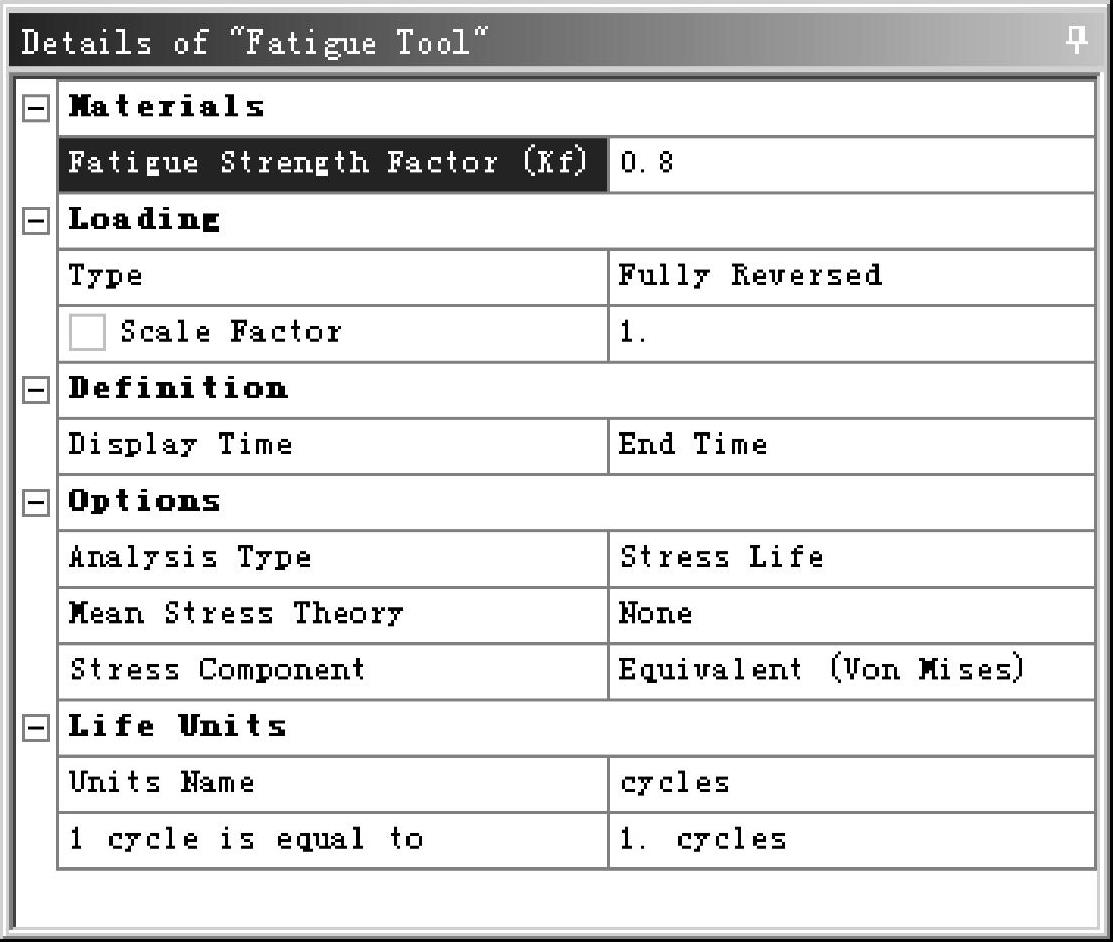This screenshot has height=942, width=1113.
Task: Click the Scale Factor value field
Action: (x=850, y=333)
